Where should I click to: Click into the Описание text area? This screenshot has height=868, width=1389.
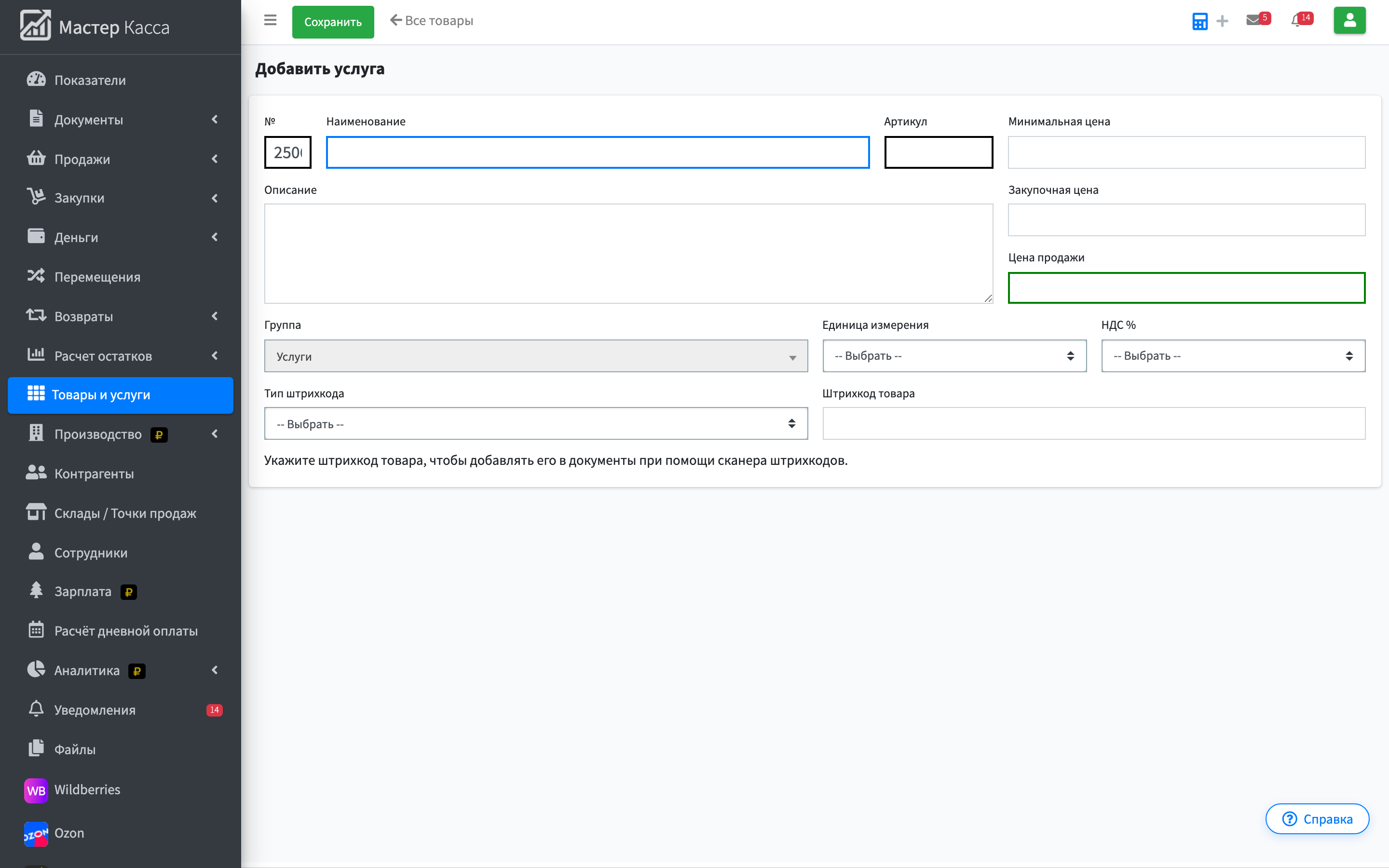(x=628, y=253)
